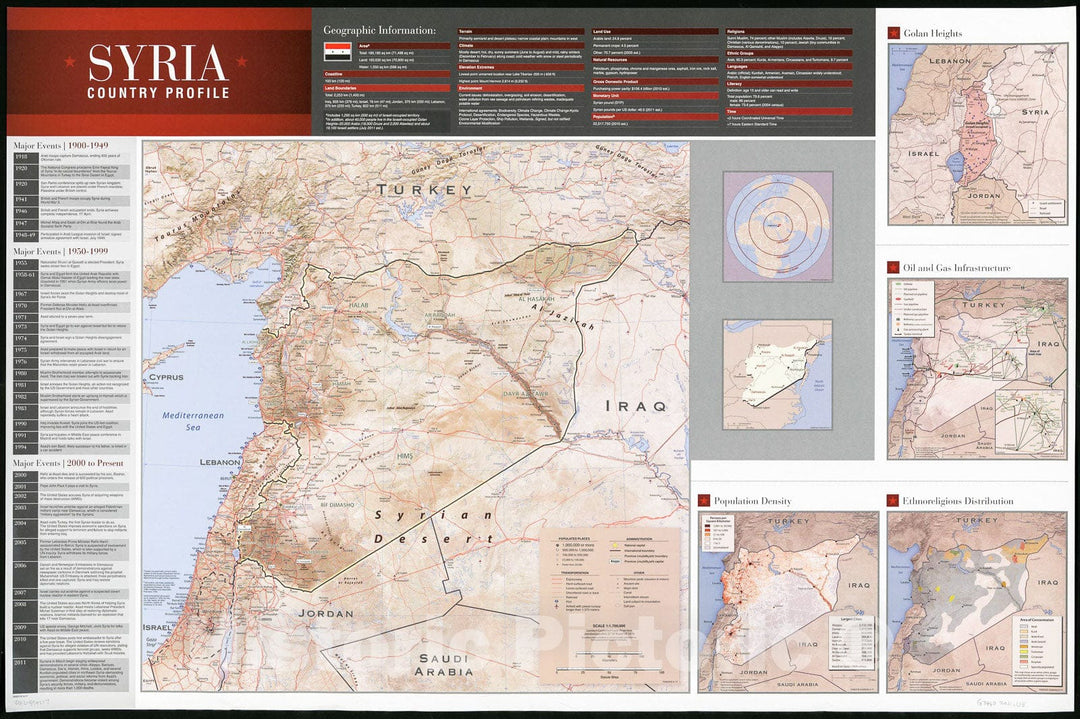The image size is (1080, 719).
Task: Click the 1918 year marker in the timeline
Action: tap(22, 158)
